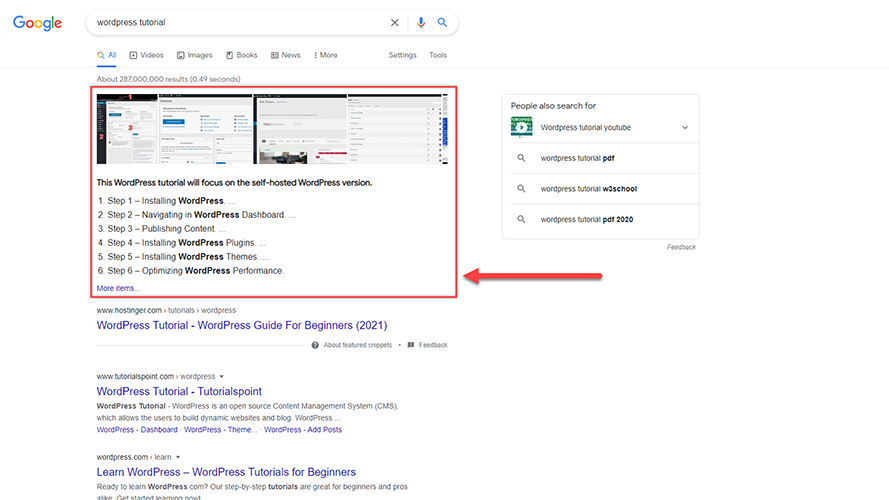Click 'Wordpress tutorial youtube' suggestion text
Viewport: 889px width, 500px height.
point(586,128)
